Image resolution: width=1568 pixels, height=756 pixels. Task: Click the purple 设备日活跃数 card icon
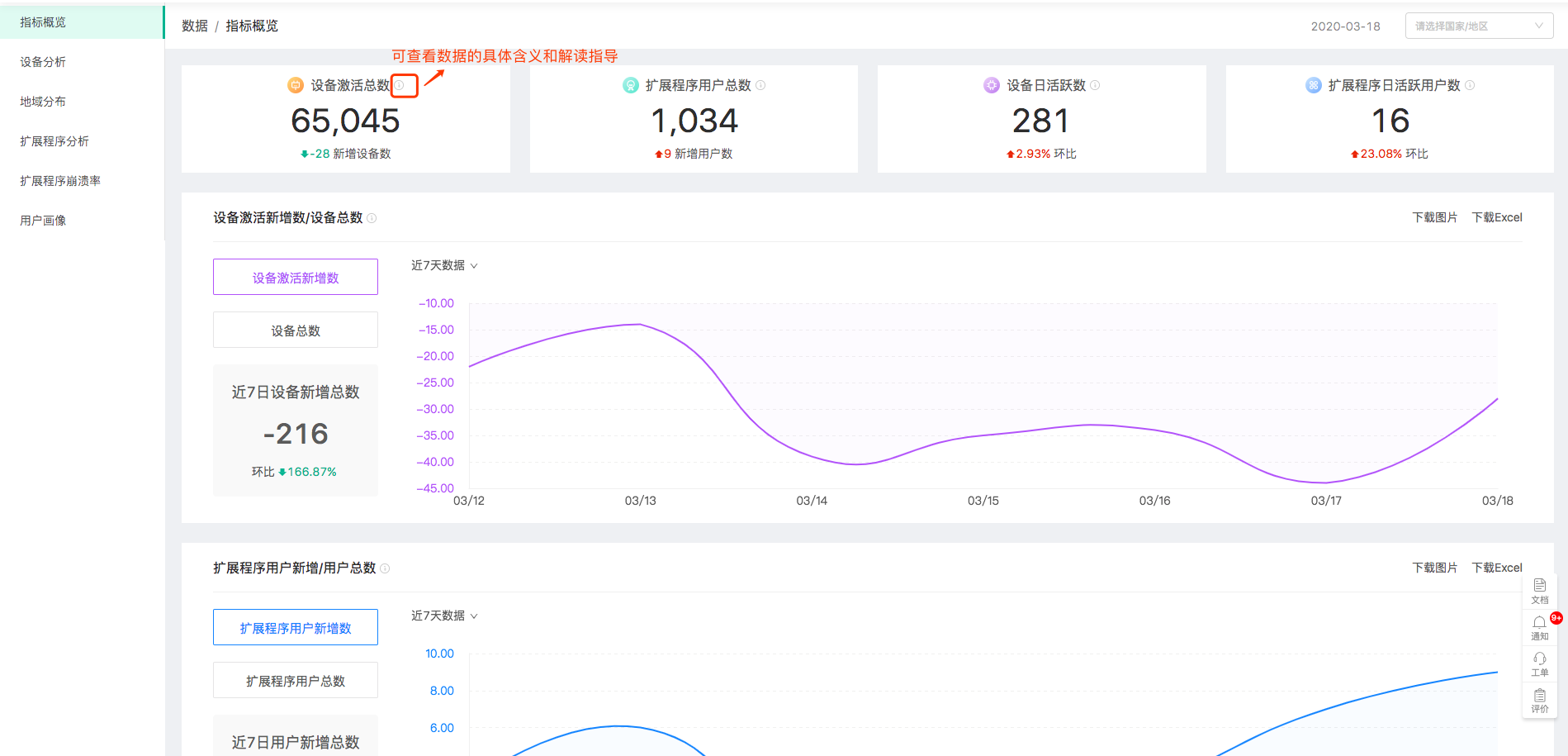click(x=992, y=85)
